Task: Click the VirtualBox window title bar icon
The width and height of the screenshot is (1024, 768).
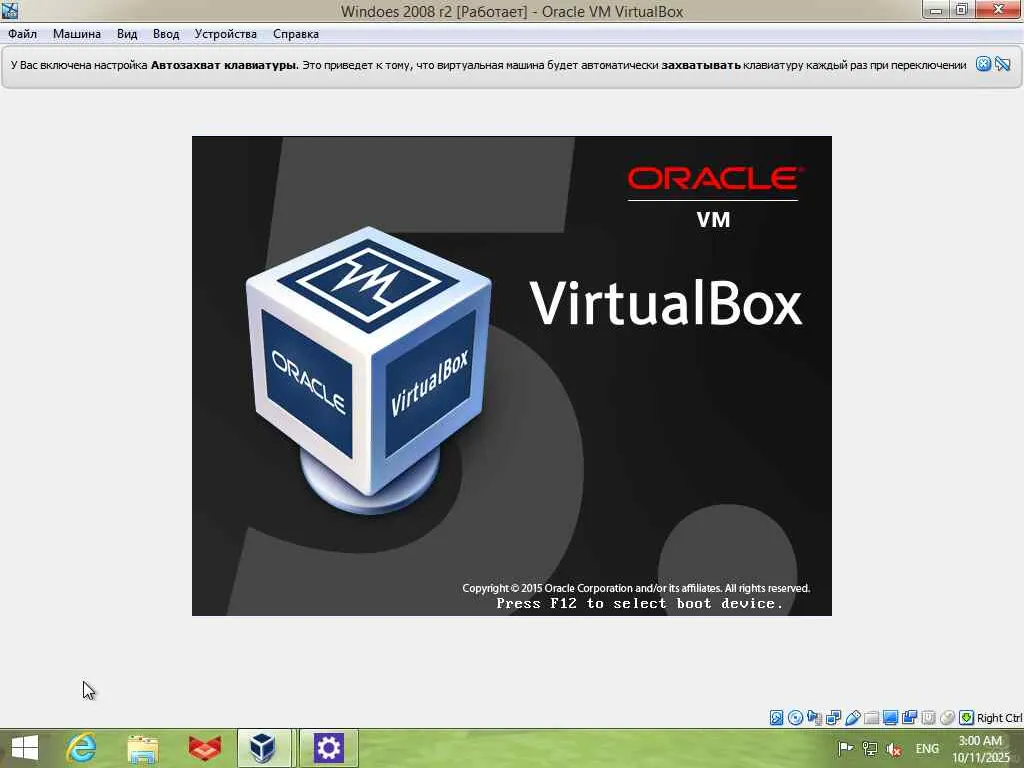Action: coord(10,10)
